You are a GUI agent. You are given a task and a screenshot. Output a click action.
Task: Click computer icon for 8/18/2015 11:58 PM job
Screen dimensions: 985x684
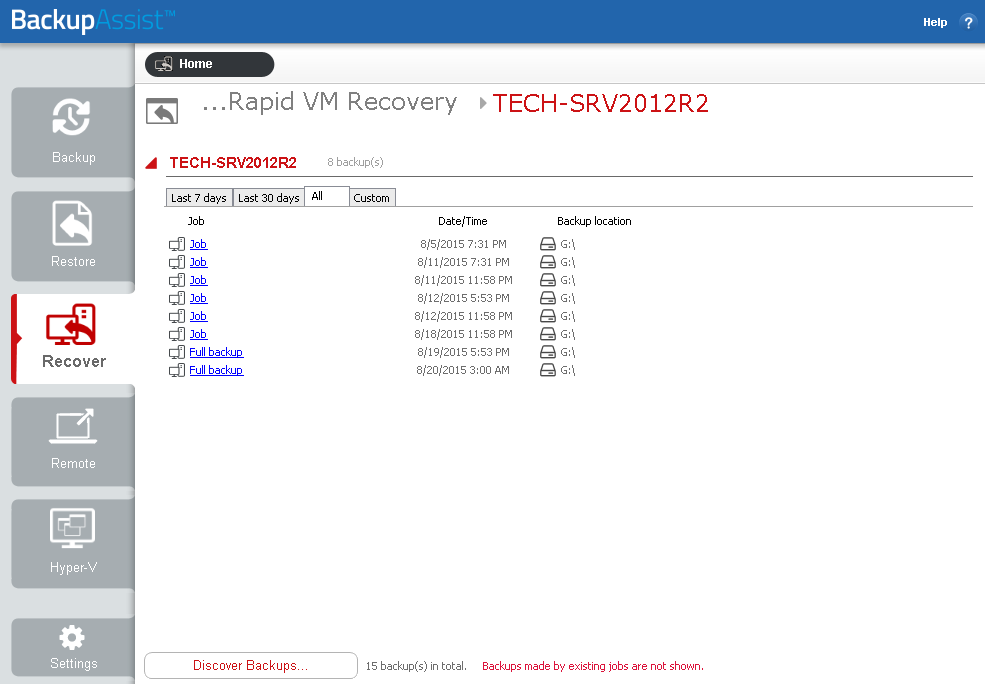[177, 334]
